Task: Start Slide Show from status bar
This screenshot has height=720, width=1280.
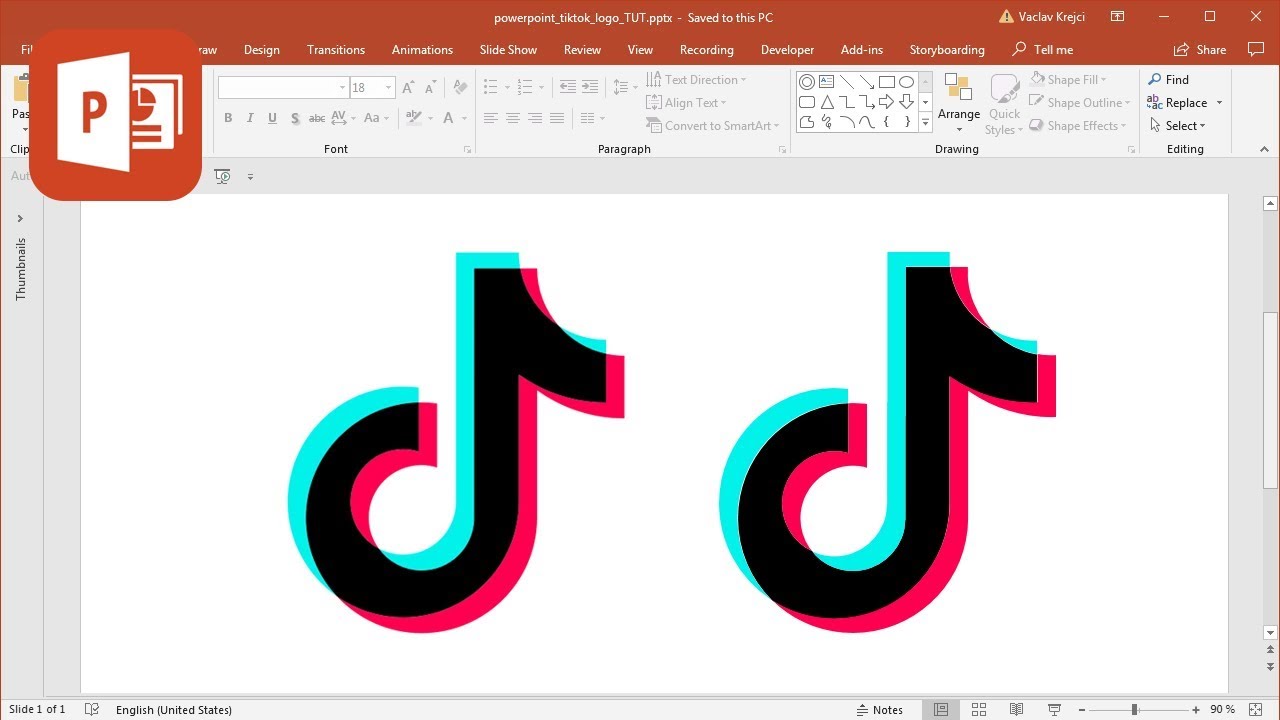Action: point(1054,709)
